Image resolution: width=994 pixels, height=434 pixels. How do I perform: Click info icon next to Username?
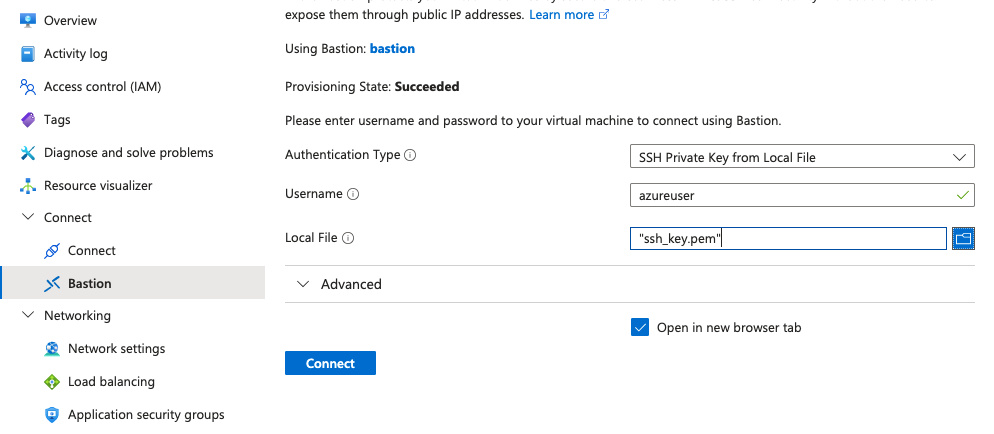pos(354,195)
